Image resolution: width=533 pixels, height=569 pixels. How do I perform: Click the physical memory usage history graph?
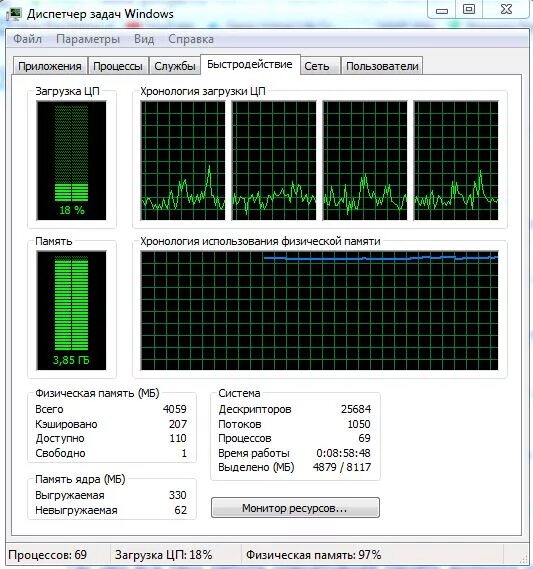coord(319,310)
